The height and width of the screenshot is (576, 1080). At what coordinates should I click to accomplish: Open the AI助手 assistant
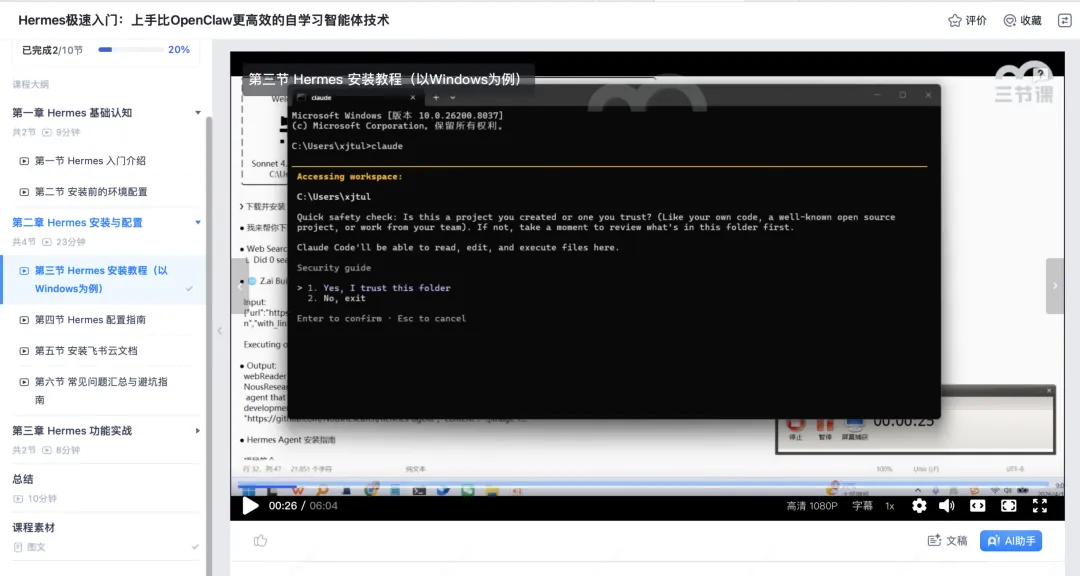[1011, 541]
